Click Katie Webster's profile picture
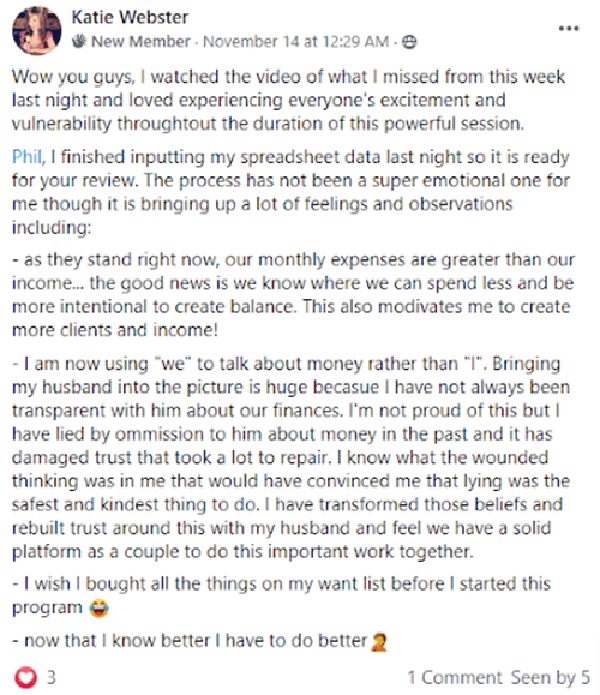This screenshot has width=600, height=695. point(37,31)
